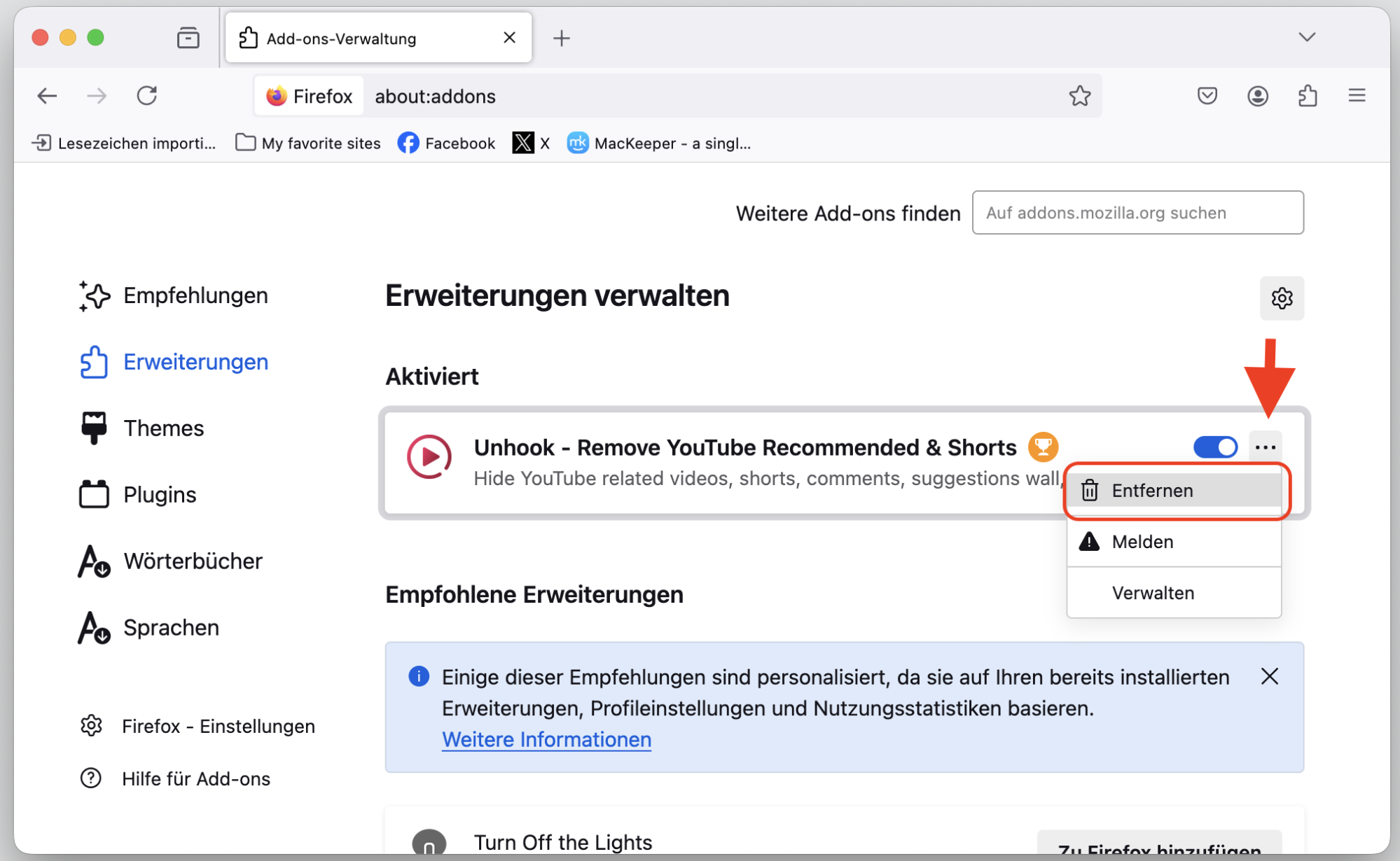Click the recommended trophy badge on Unhook
The height and width of the screenshot is (861, 1400).
(1043, 447)
